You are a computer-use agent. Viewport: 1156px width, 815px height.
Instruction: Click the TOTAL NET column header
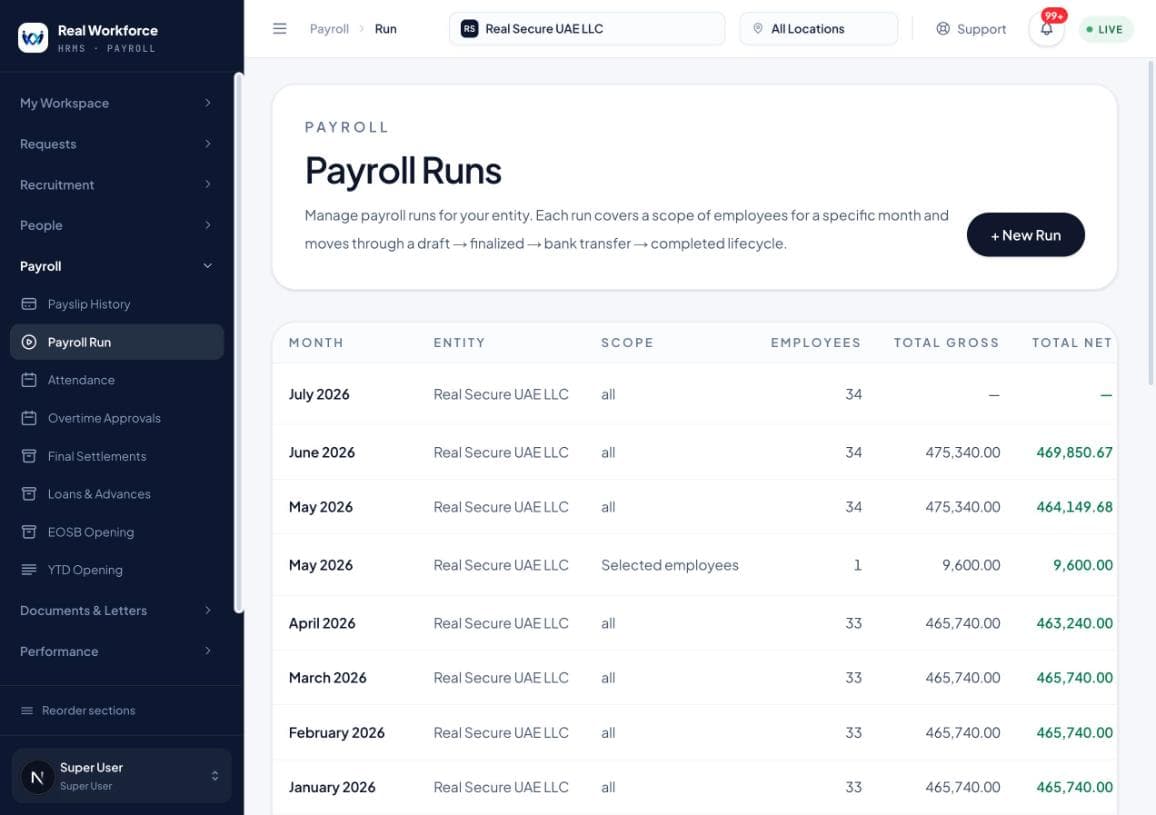click(x=1072, y=342)
